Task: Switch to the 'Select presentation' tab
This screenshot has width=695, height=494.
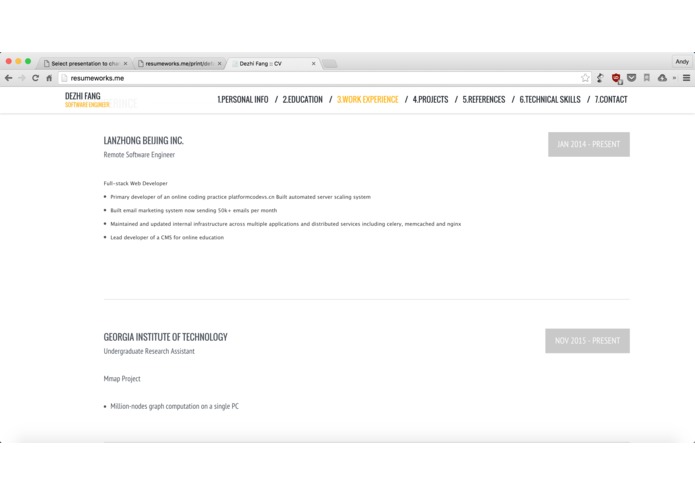Action: 84,63
